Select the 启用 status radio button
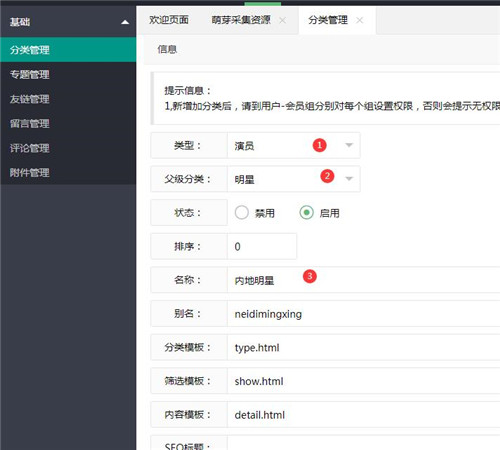 point(306,212)
